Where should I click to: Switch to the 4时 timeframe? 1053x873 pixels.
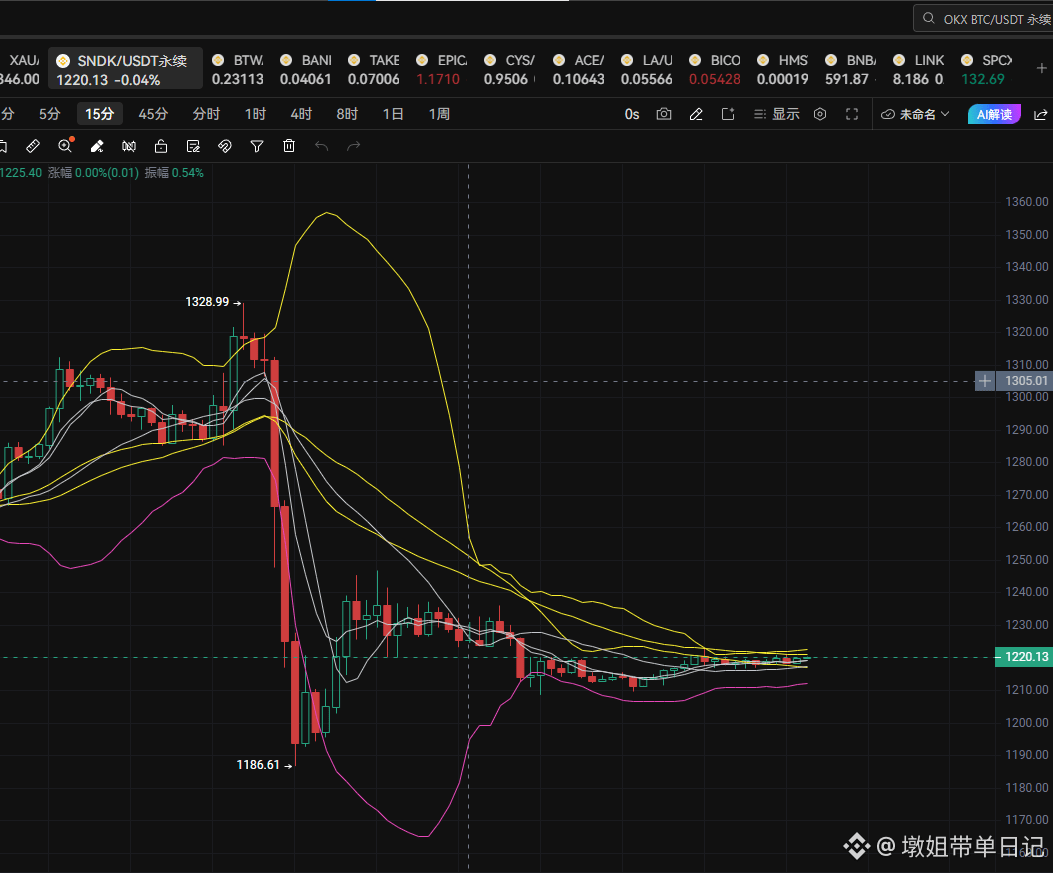[x=301, y=114]
